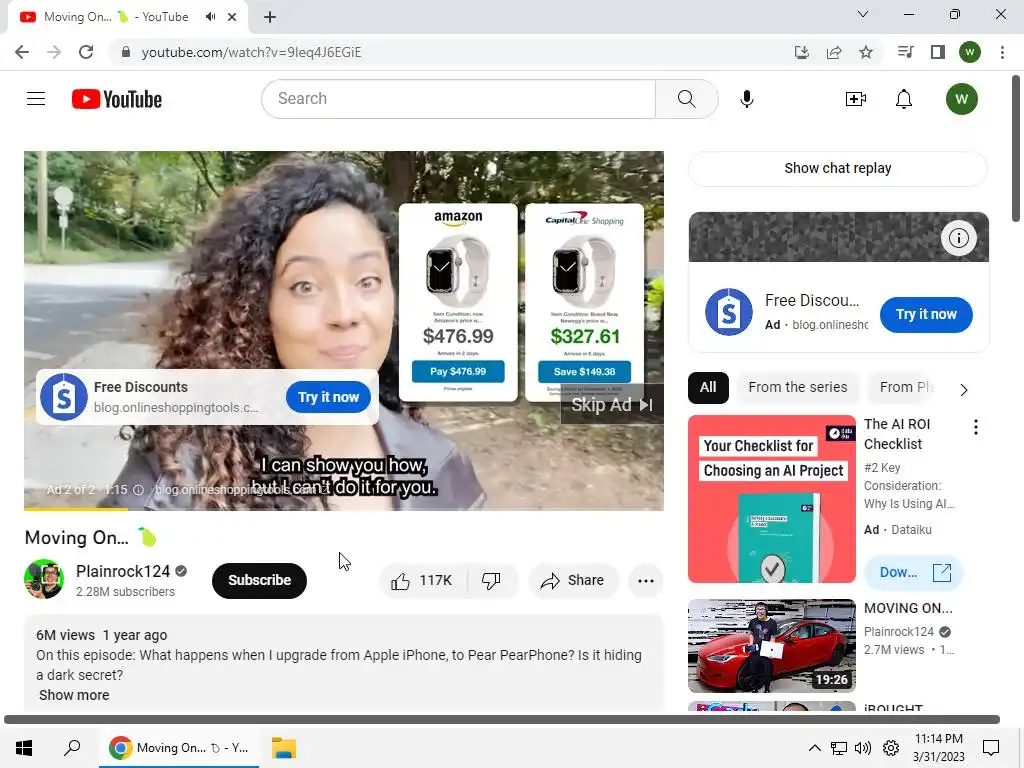Open the taskbar clock showing 11:14 PM
The height and width of the screenshot is (768, 1024).
pos(938,748)
